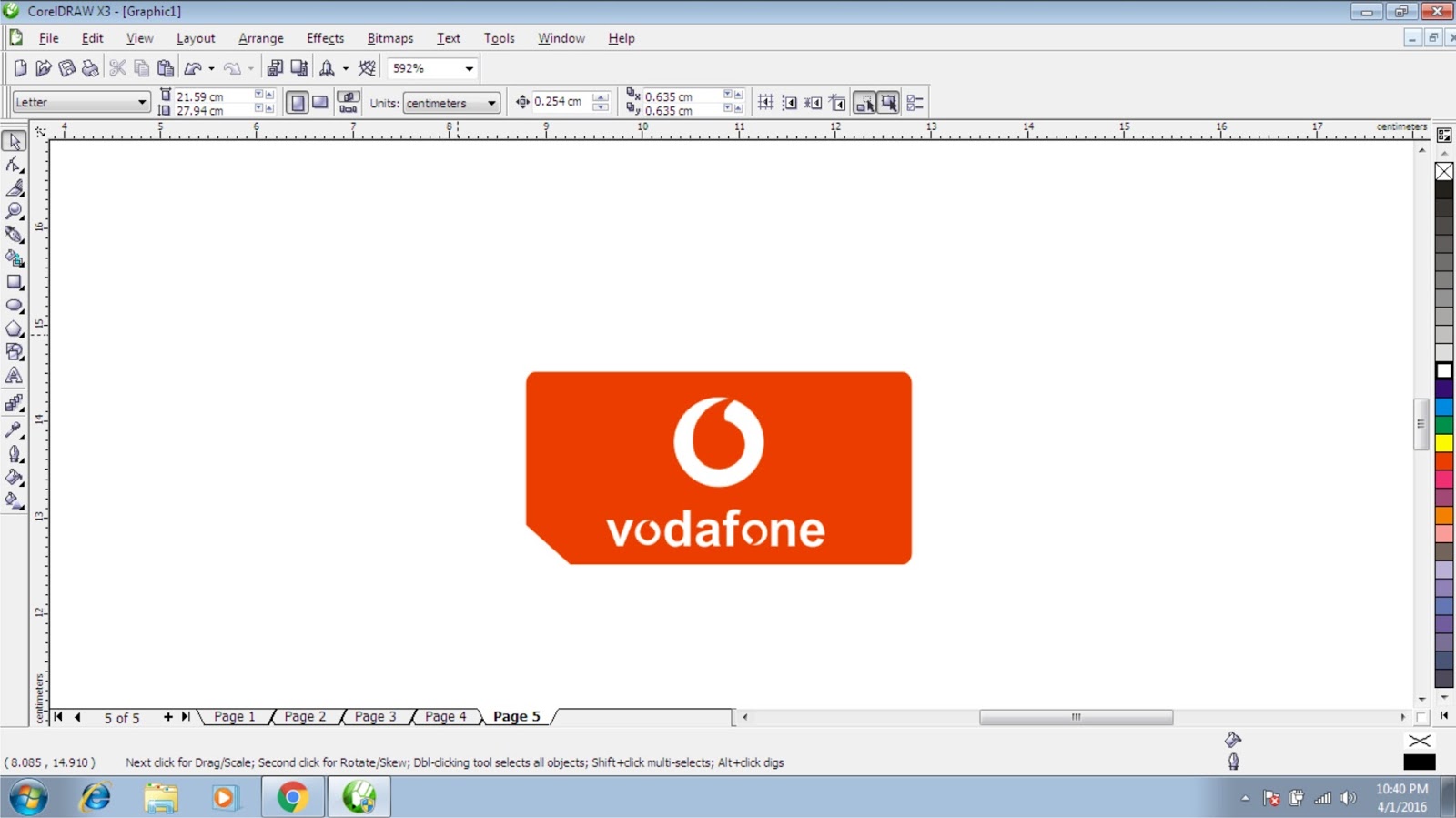Set page orientation to Portrait
The width and height of the screenshot is (1456, 818).
(x=298, y=103)
